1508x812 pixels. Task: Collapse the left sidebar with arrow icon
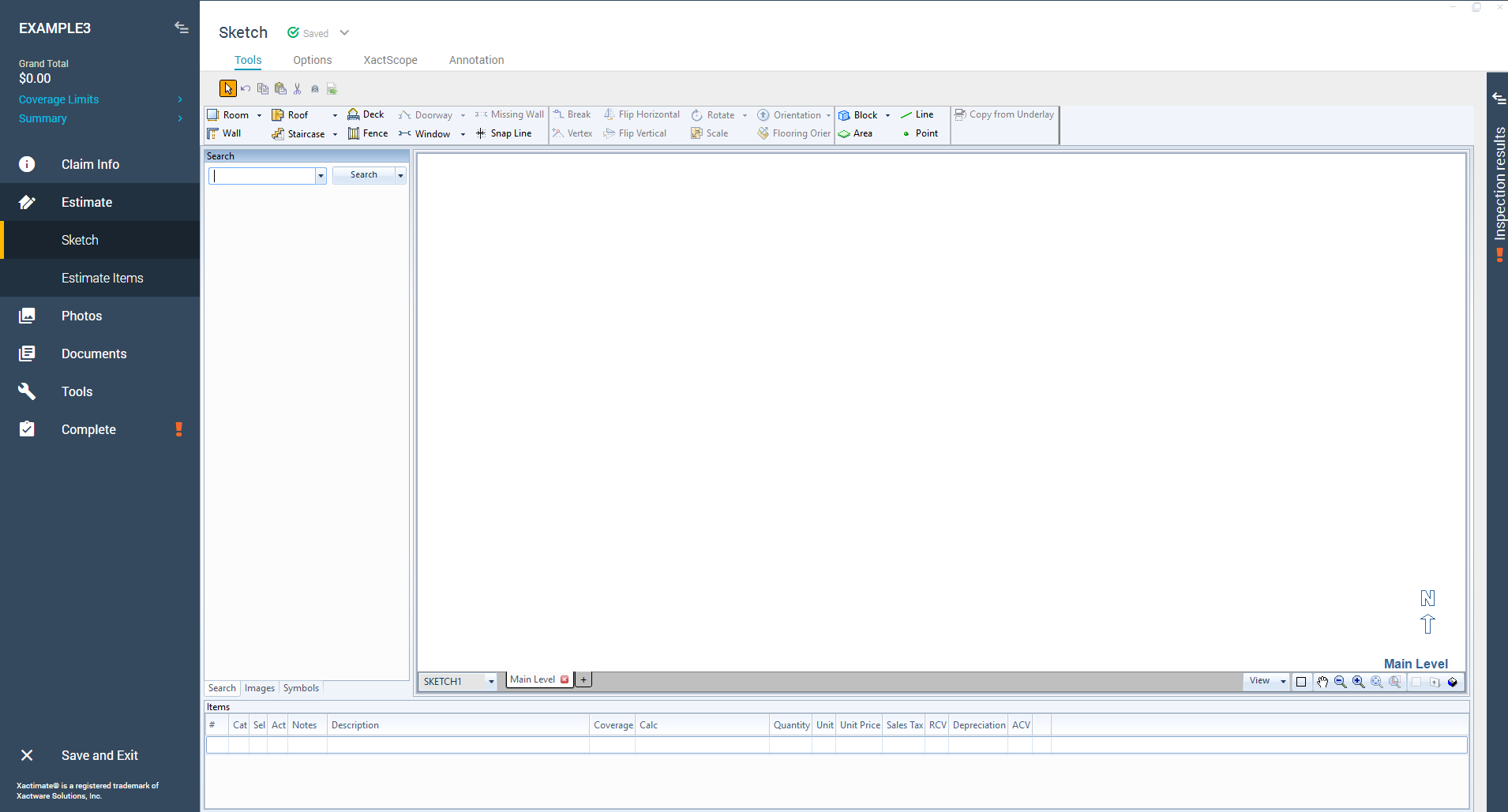(x=182, y=28)
